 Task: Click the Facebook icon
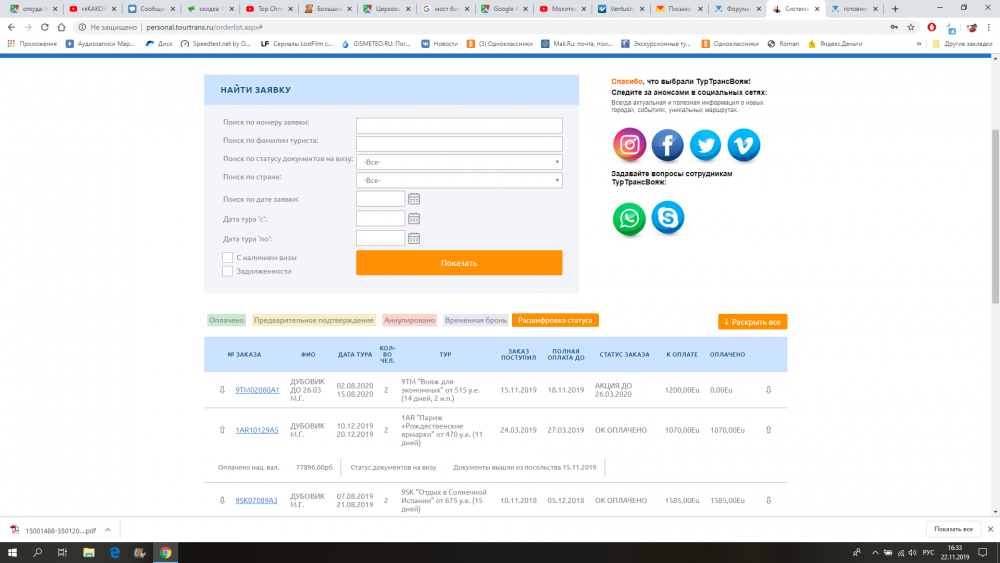click(x=668, y=146)
